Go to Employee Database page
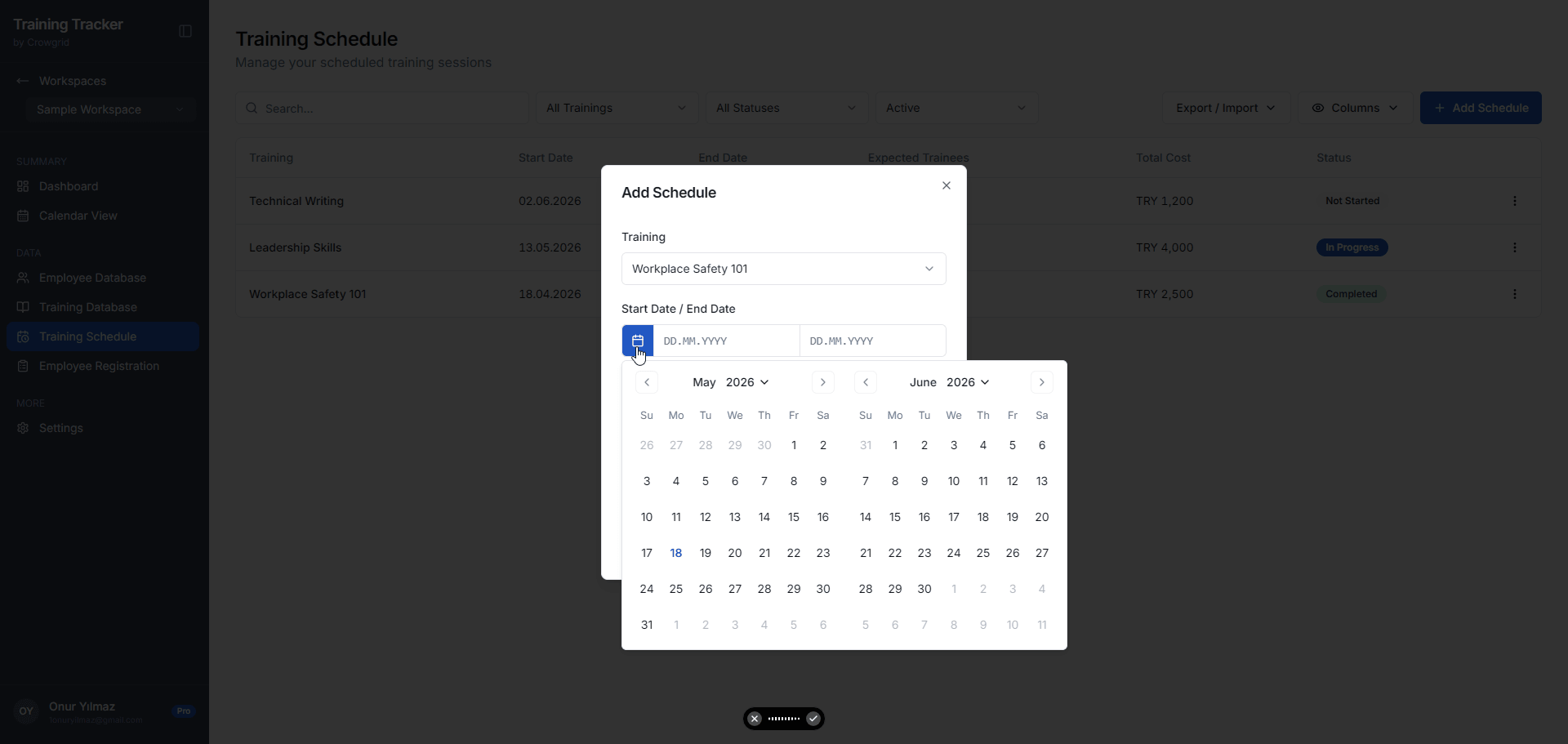This screenshot has width=1568, height=744. [103, 278]
